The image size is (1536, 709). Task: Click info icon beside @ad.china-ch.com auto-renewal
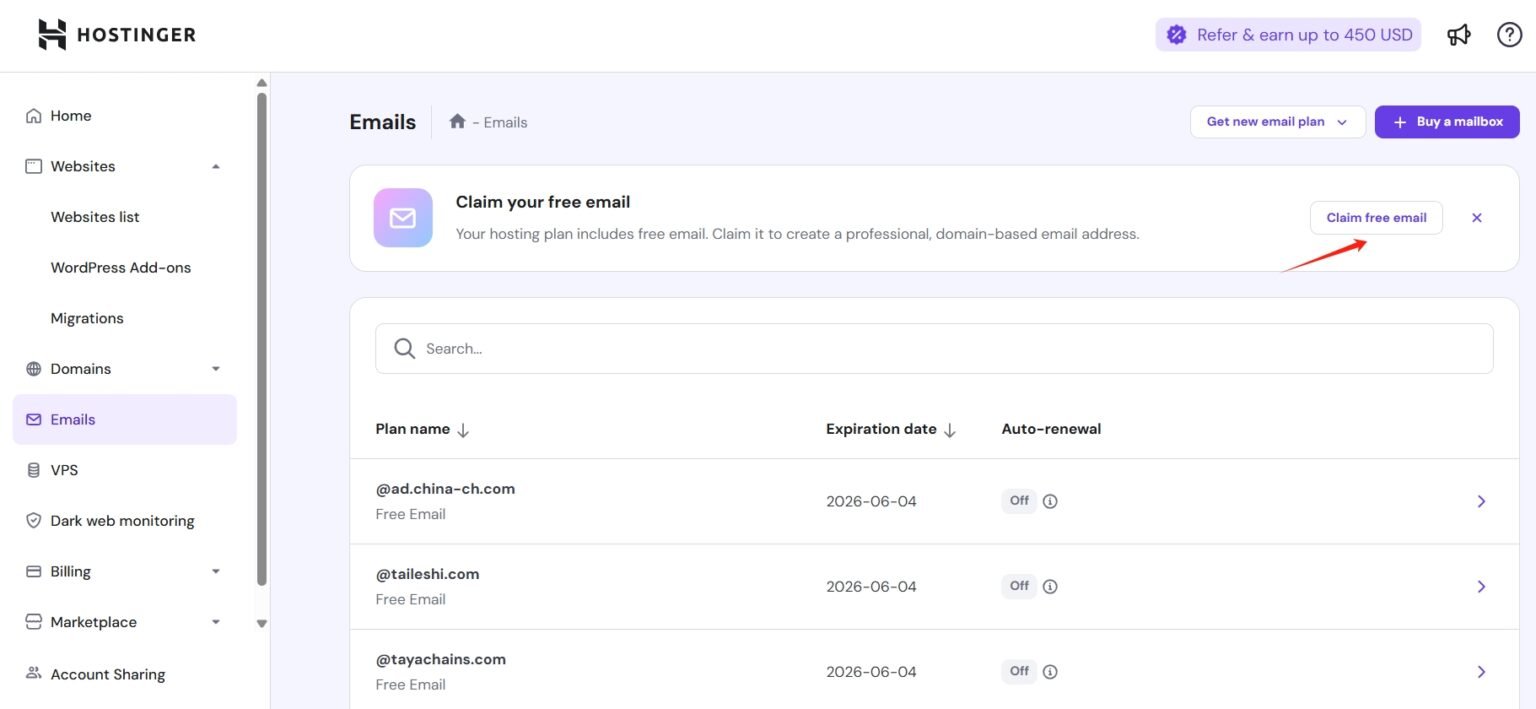[x=1050, y=501]
